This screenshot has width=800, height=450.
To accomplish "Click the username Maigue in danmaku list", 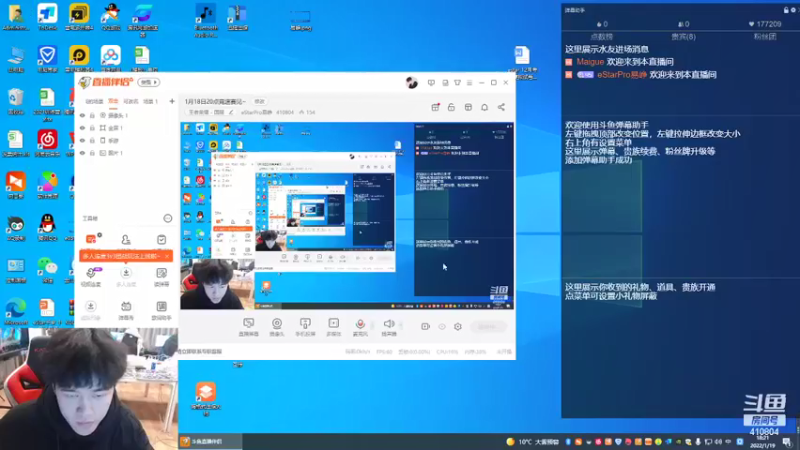I will click(x=590, y=62).
